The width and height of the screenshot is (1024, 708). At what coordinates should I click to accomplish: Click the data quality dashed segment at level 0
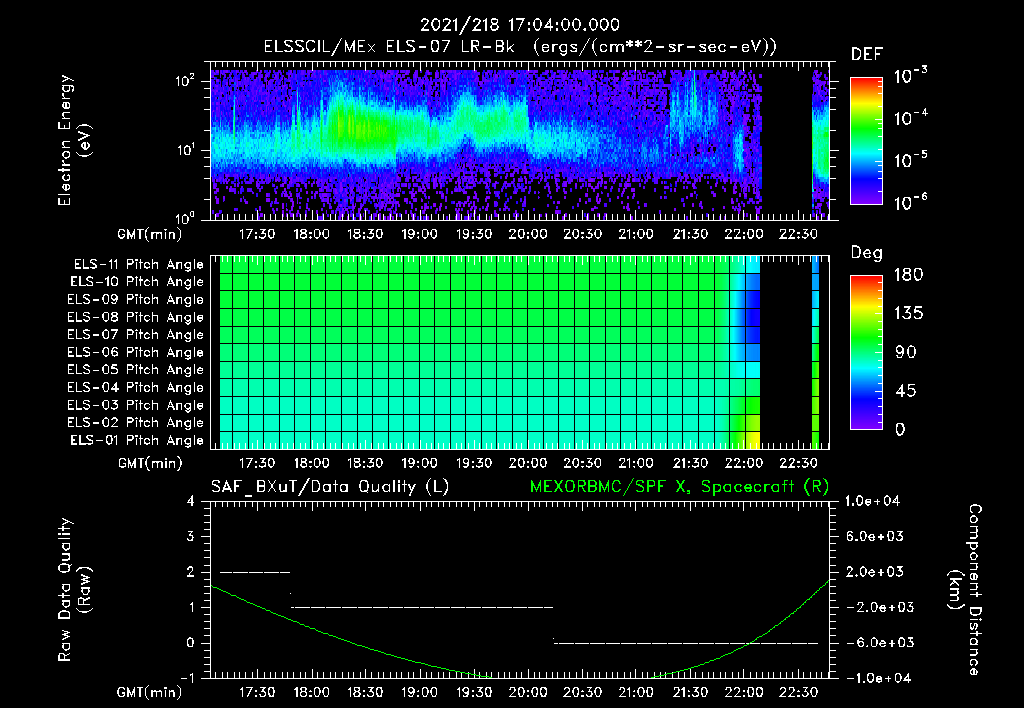[x=686, y=643]
